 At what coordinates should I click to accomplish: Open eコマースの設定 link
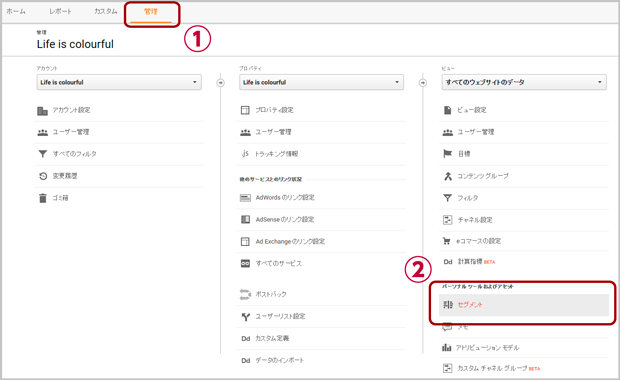coord(479,241)
